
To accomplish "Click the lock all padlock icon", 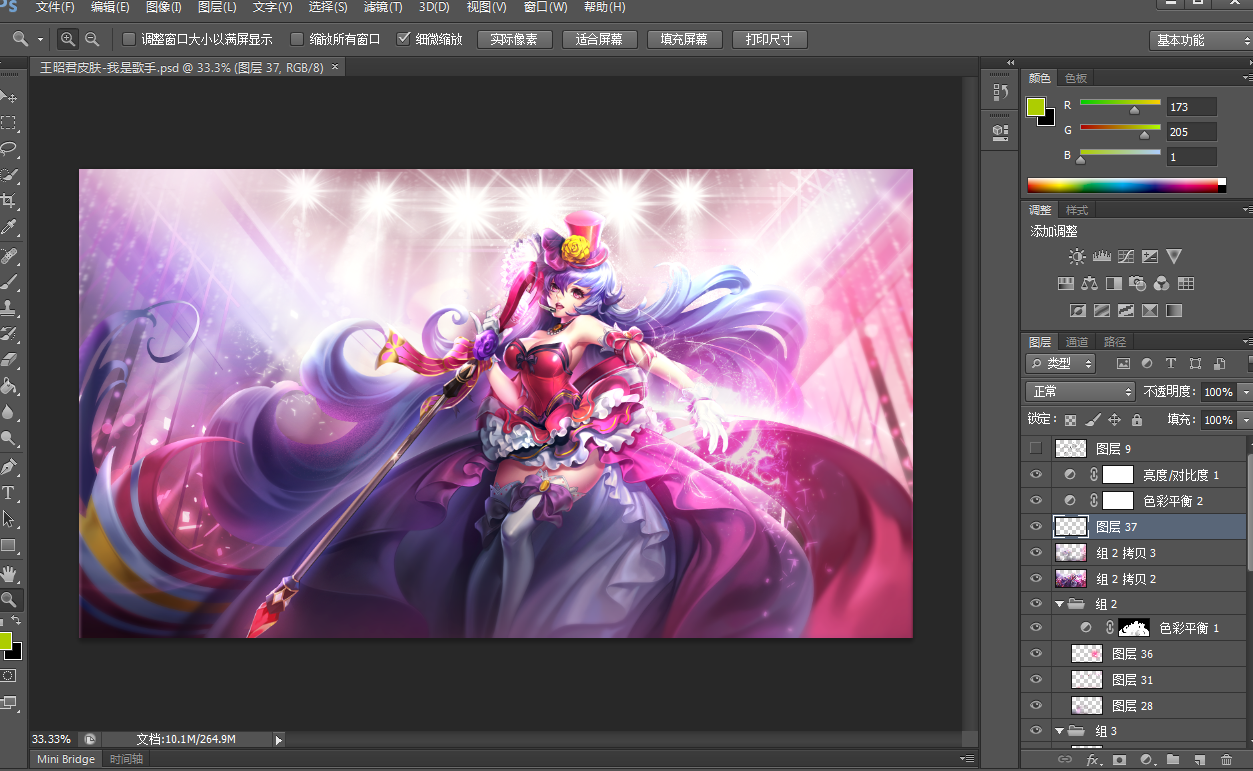I will [x=1136, y=421].
